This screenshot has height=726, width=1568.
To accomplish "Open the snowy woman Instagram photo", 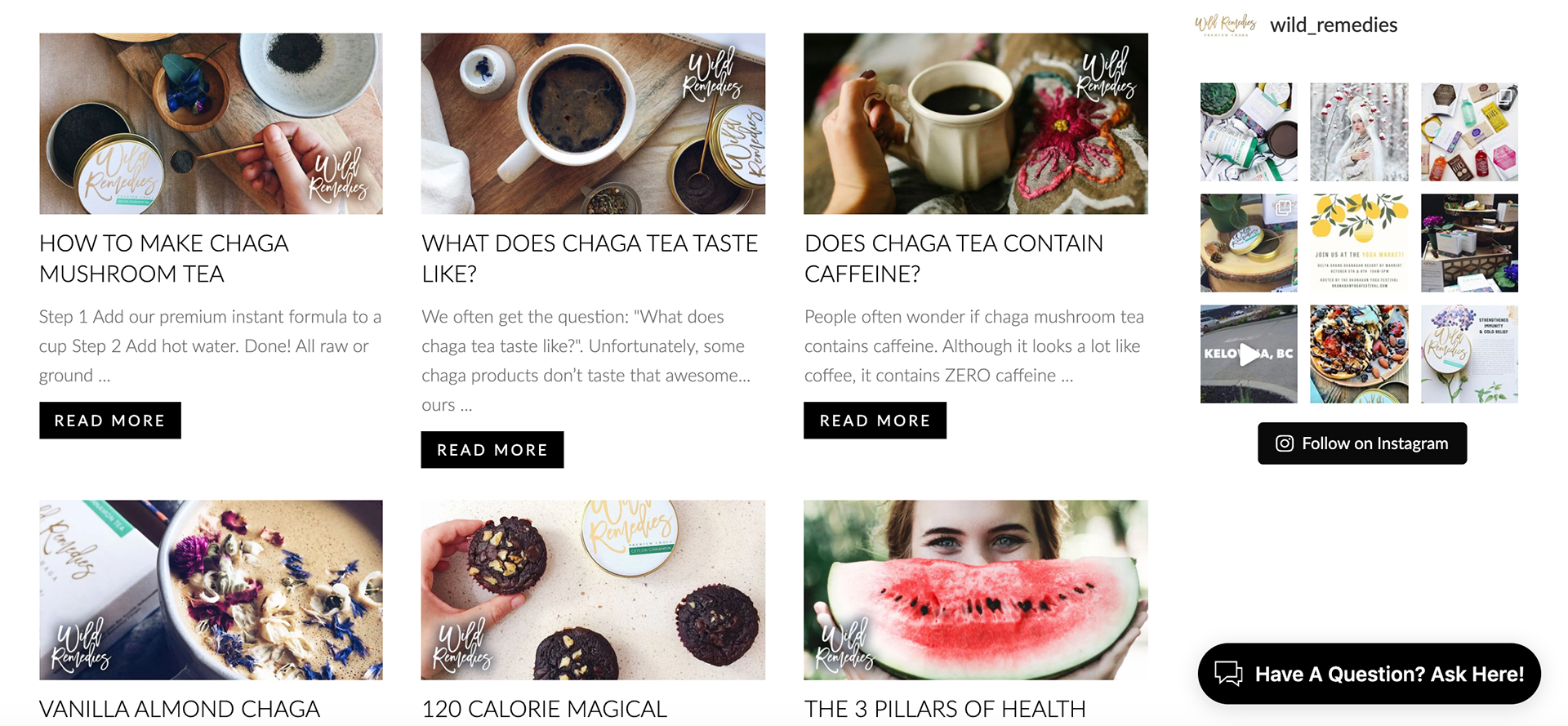I will [1359, 131].
